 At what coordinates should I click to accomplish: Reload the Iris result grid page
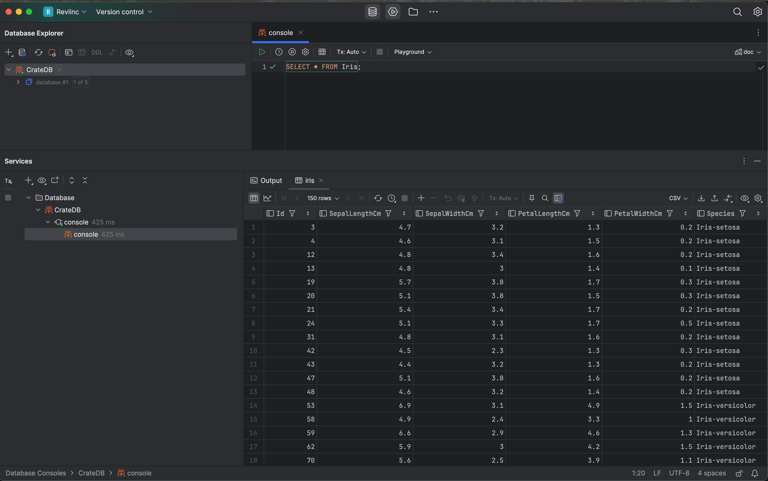[378, 198]
